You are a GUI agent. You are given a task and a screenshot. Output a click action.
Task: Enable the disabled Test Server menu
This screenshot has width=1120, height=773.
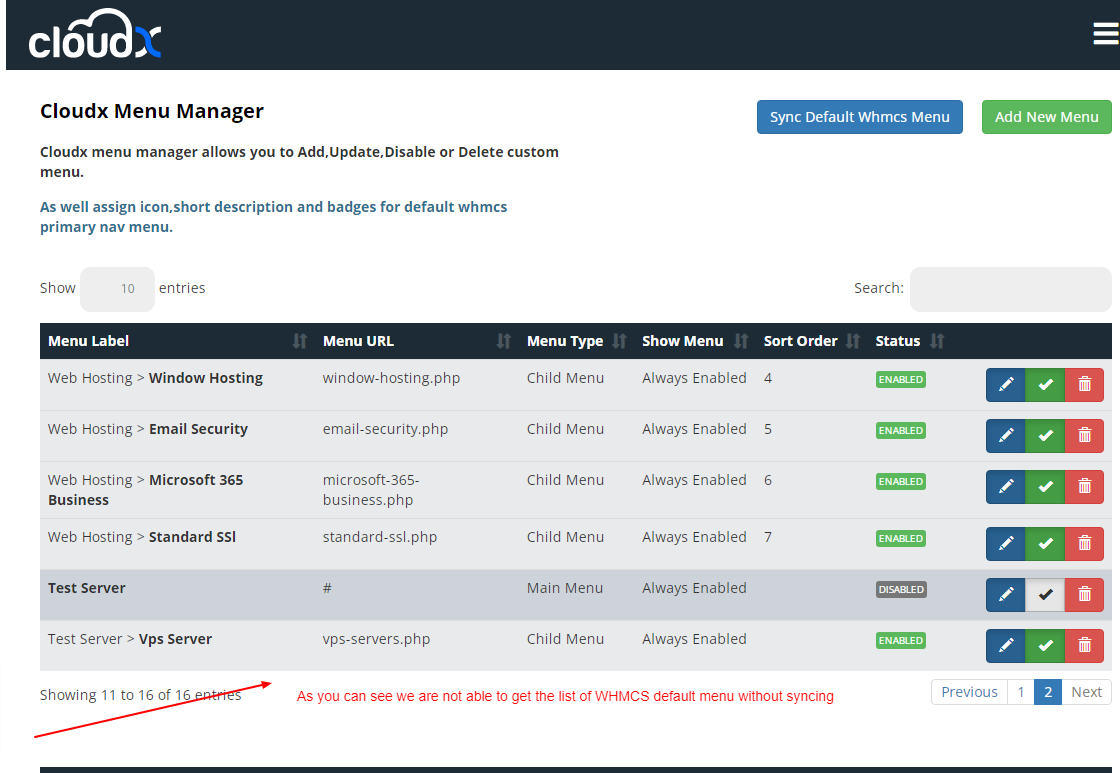pos(1045,595)
